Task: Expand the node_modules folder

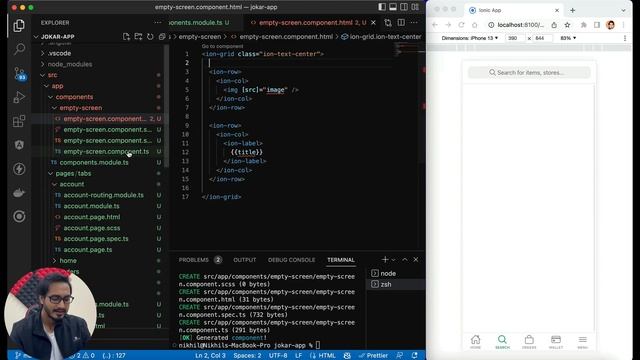Action: pyautogui.click(x=69, y=64)
